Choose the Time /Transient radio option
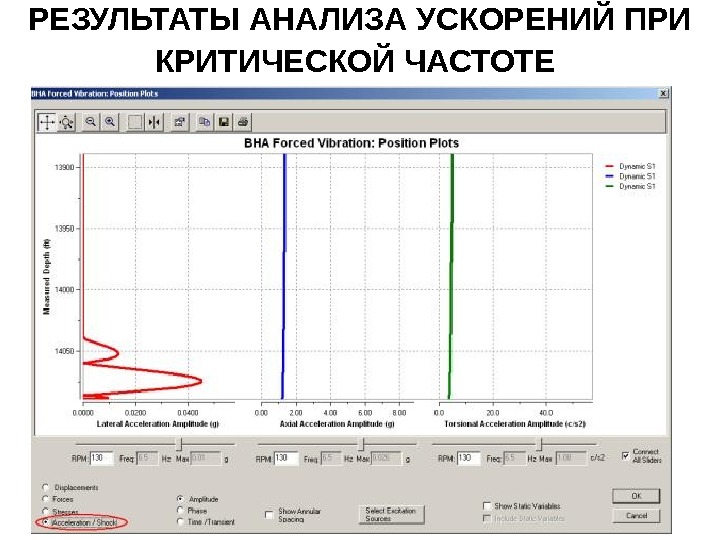This screenshot has height=540, width=720. (x=180, y=522)
